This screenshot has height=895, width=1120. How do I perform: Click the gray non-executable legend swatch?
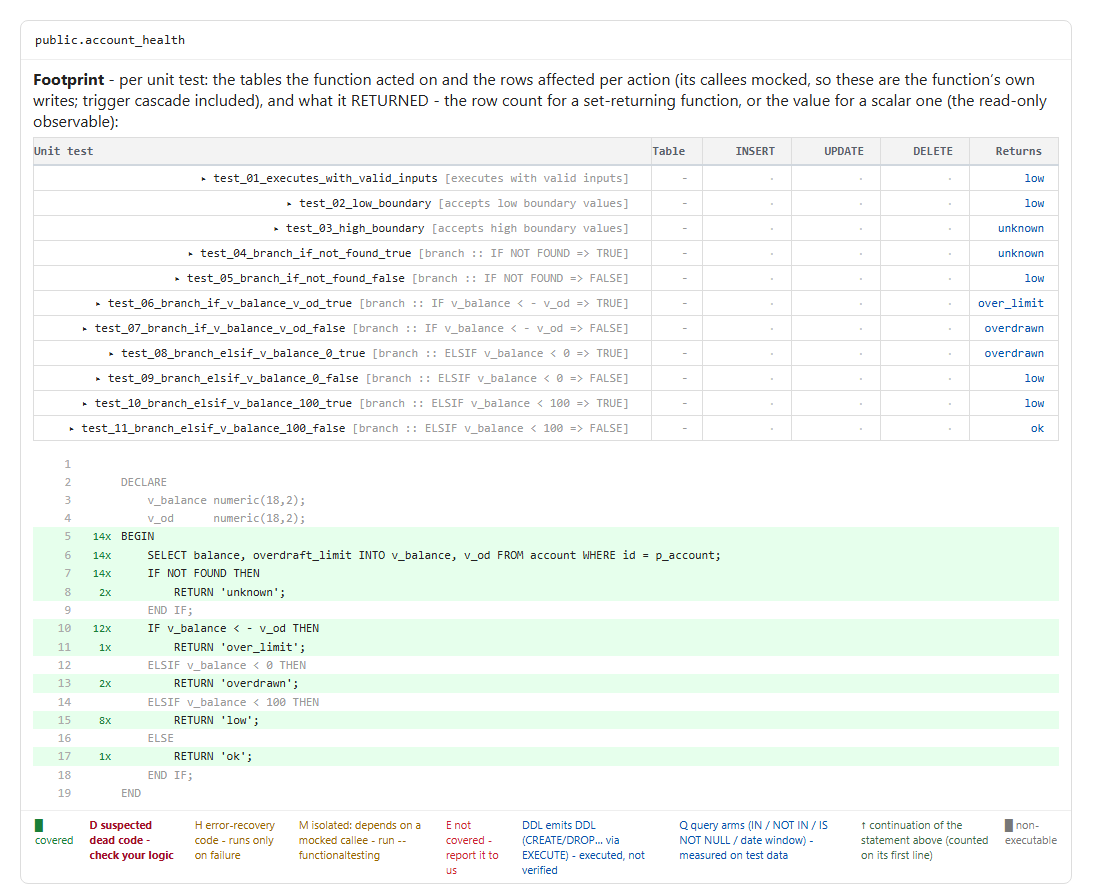click(1009, 825)
